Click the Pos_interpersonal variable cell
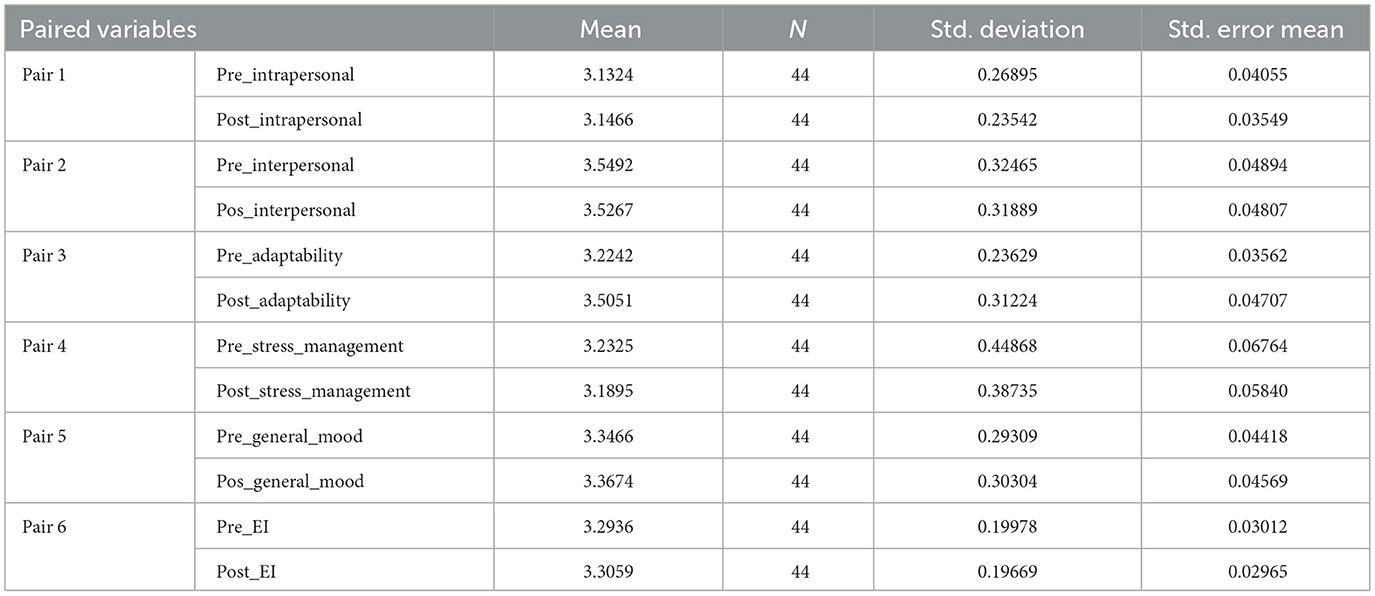Viewport: 1375px width, 596px height. coord(286,210)
